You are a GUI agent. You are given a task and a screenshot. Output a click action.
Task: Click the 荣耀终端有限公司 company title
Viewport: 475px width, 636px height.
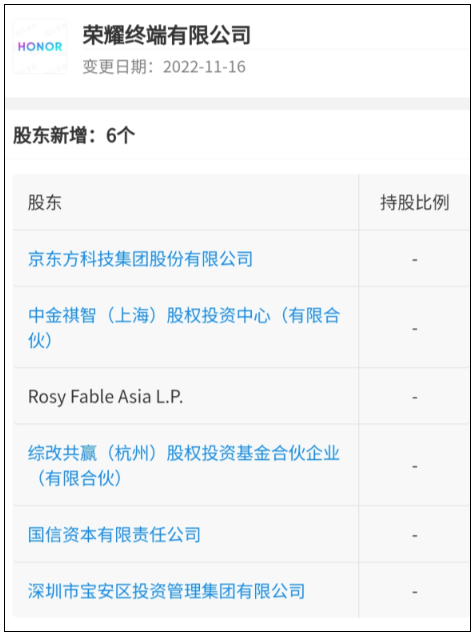click(x=166, y=35)
